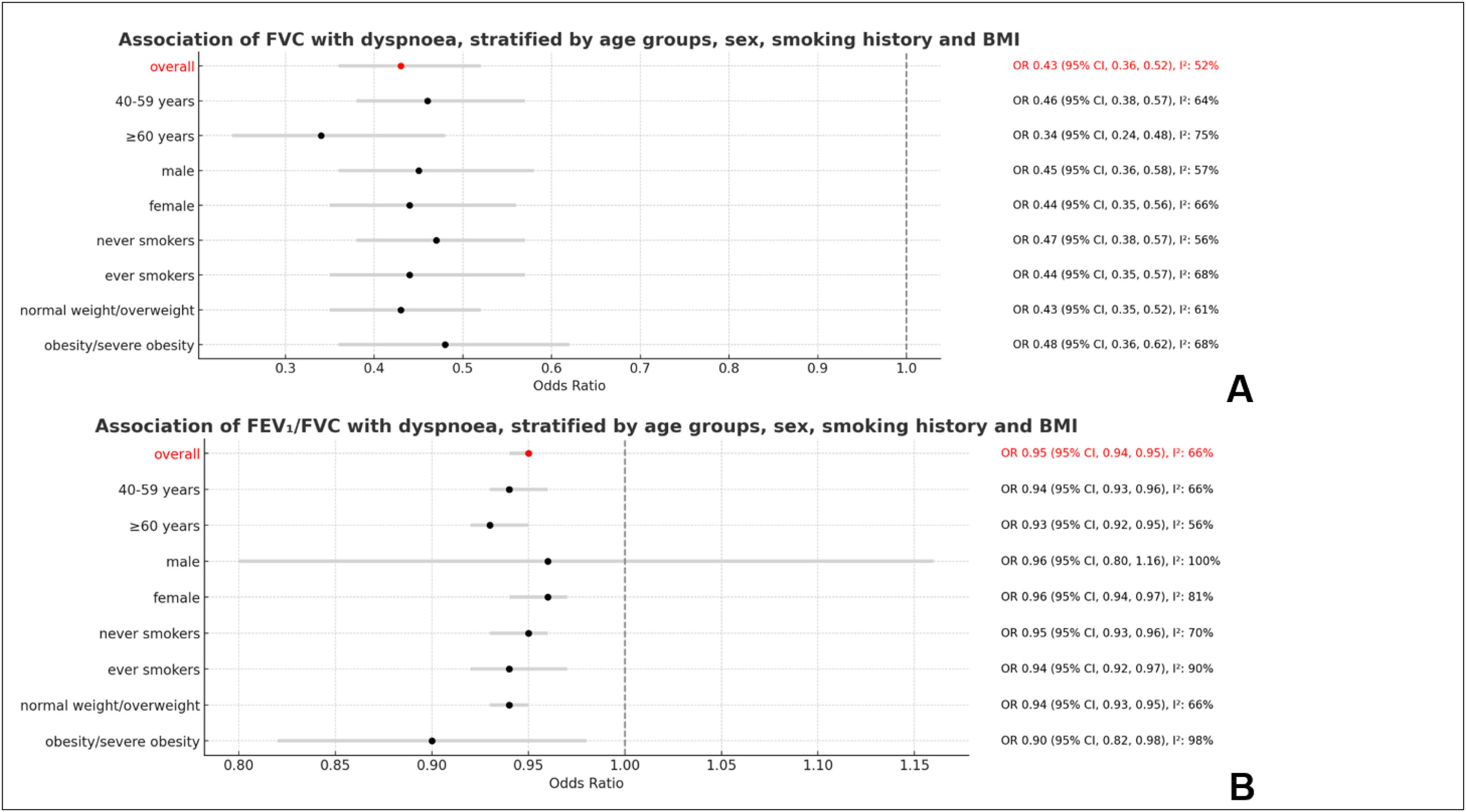The image size is (1466, 812).
Task: Click the male data point in panel B
Action: click(x=547, y=562)
